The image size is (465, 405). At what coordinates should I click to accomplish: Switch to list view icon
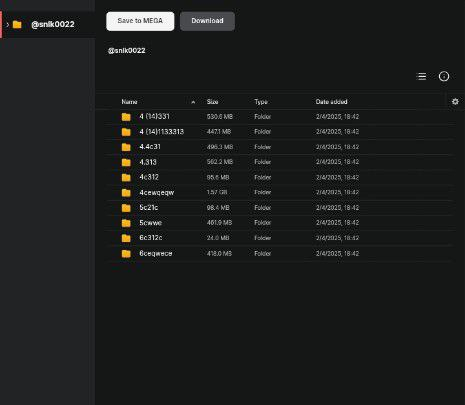(421, 76)
